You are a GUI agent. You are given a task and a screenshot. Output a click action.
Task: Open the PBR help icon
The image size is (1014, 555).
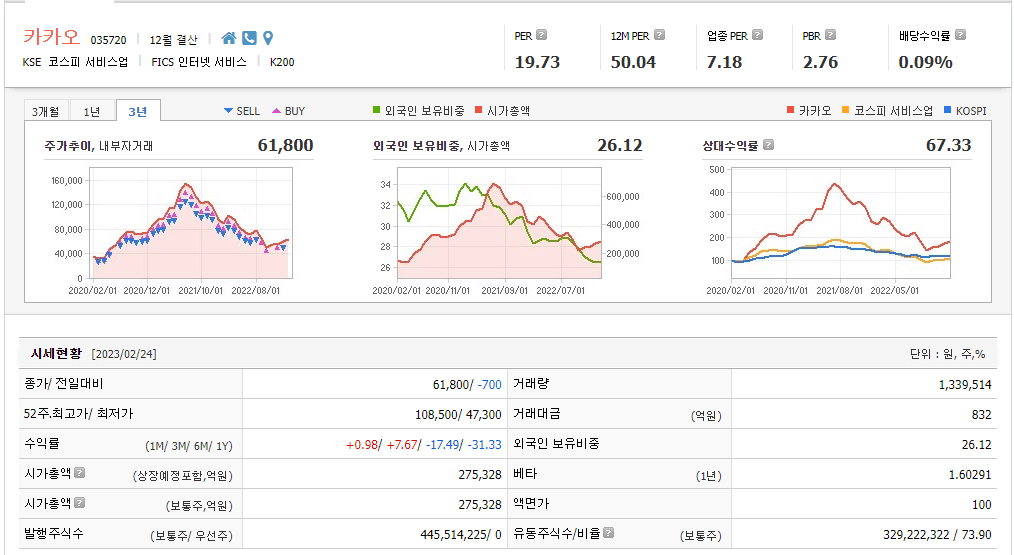tap(830, 35)
